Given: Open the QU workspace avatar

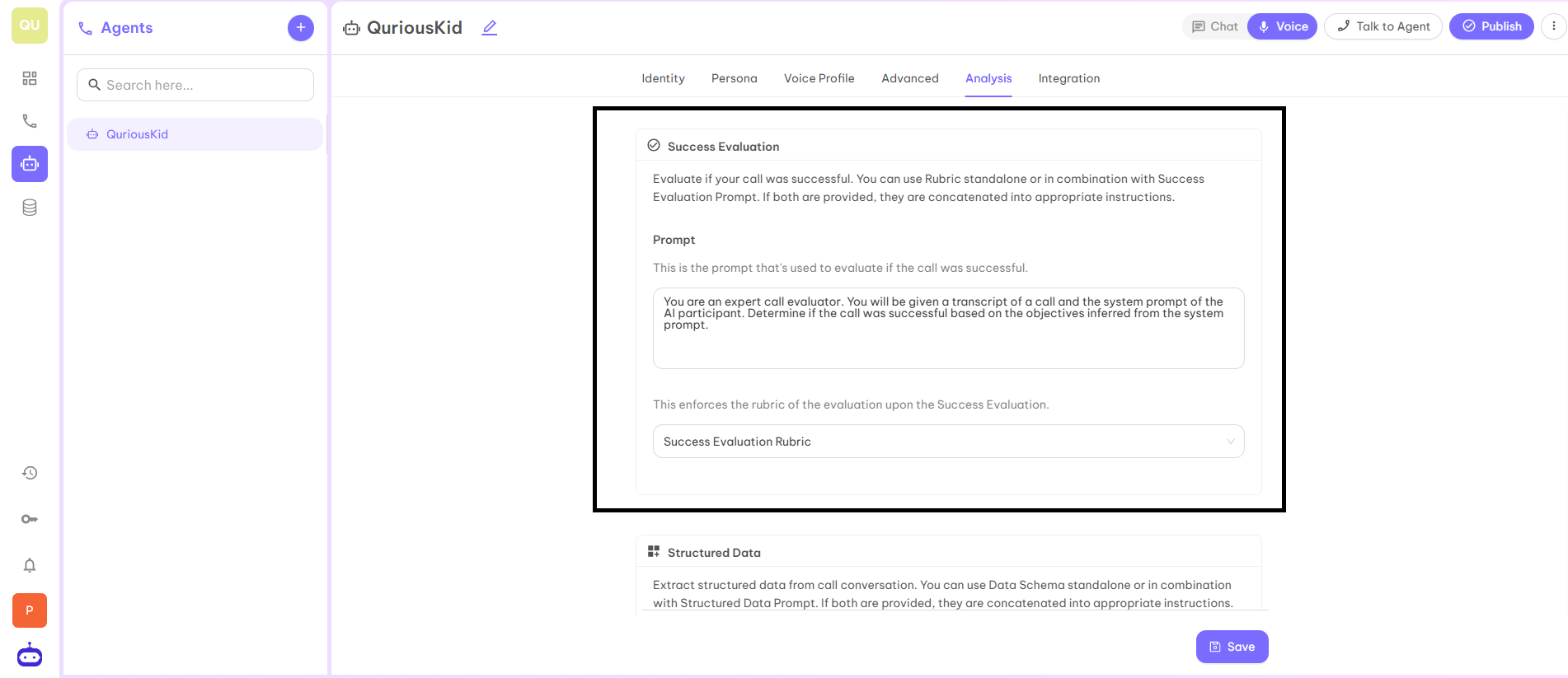Looking at the screenshot, I should (30, 26).
